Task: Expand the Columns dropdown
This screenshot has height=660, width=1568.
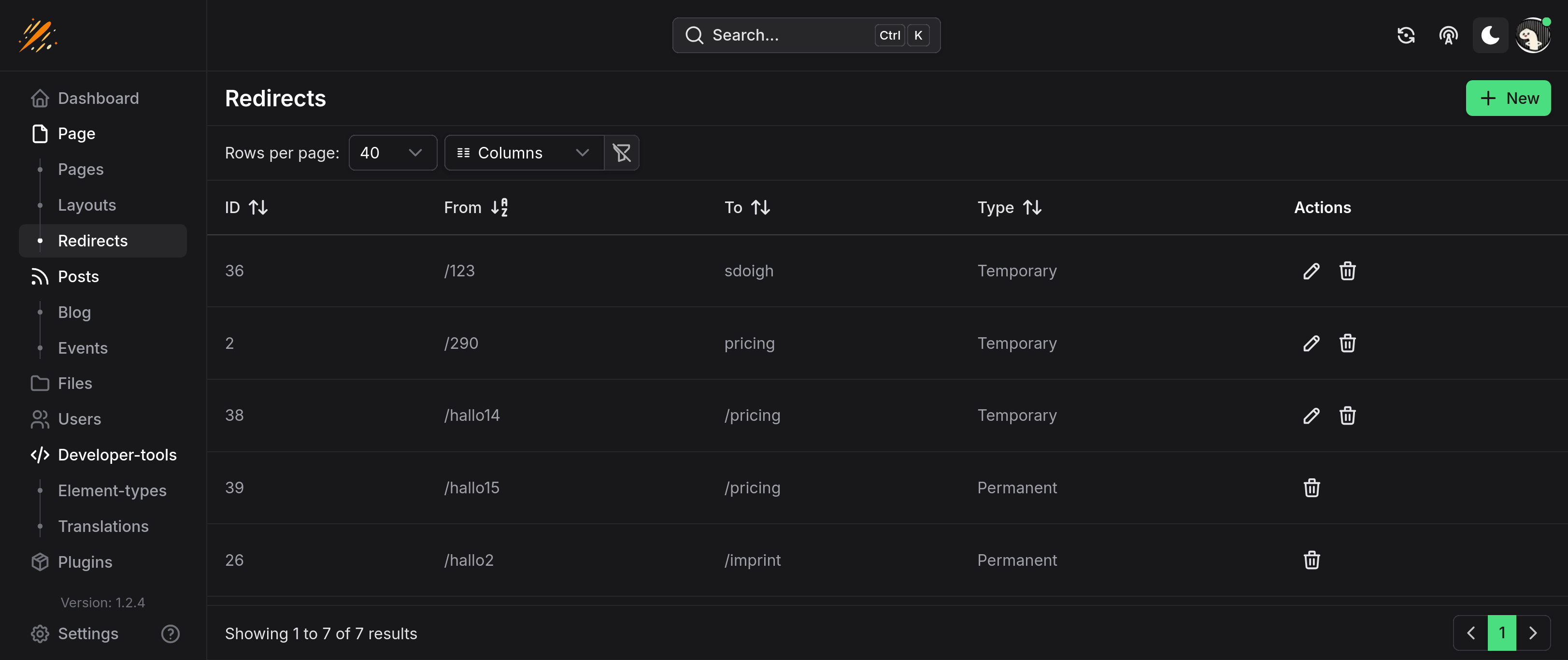Action: (x=524, y=153)
